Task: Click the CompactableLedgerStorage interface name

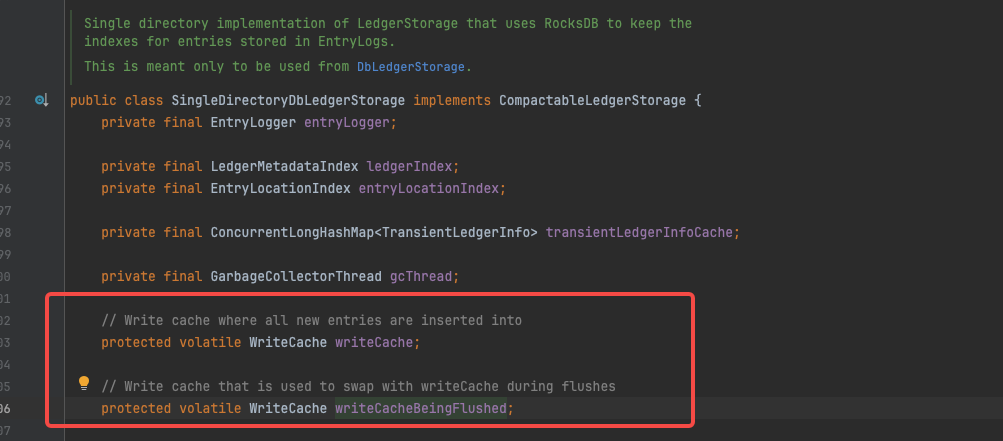Action: (592, 100)
